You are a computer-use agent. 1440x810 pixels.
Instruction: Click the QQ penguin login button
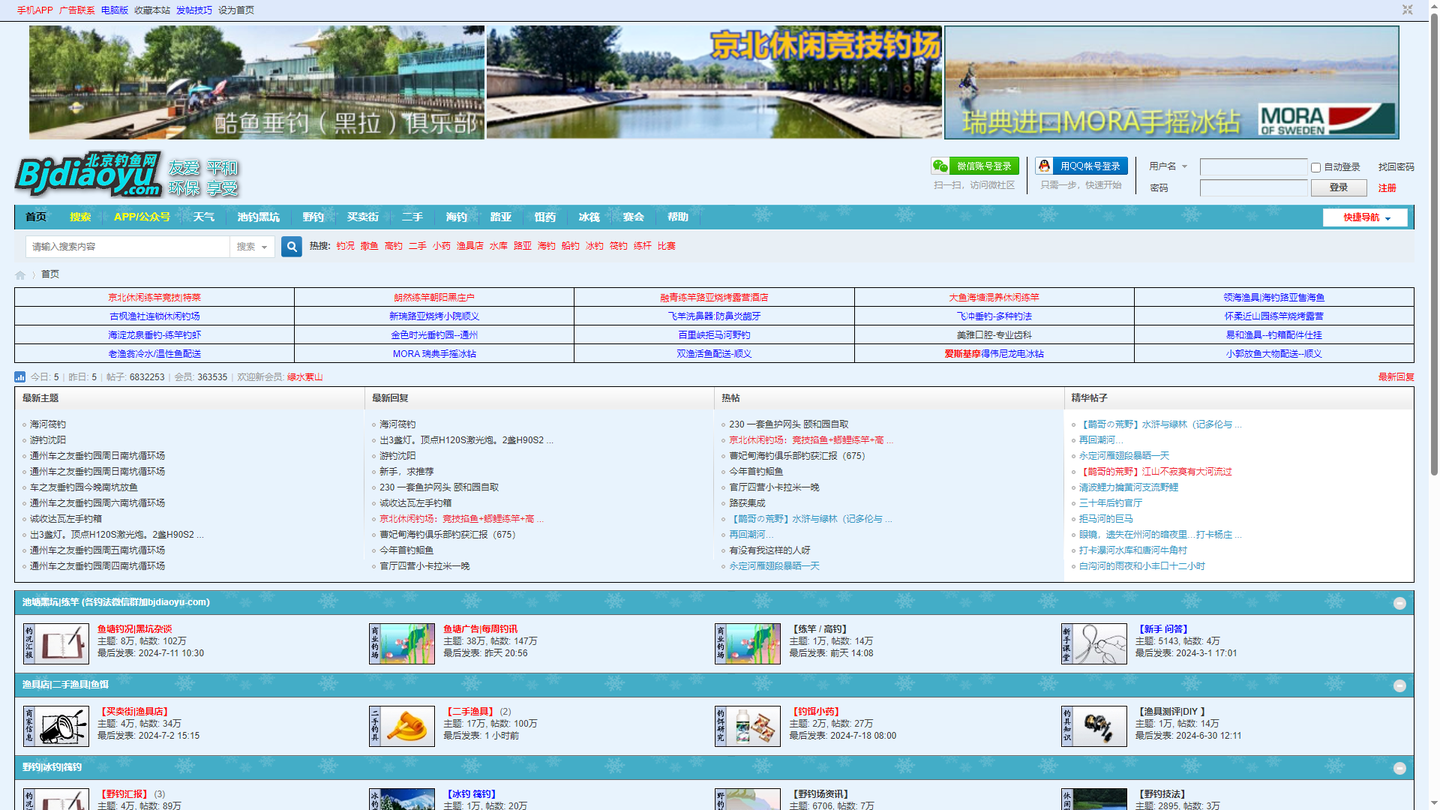[x=1081, y=166]
